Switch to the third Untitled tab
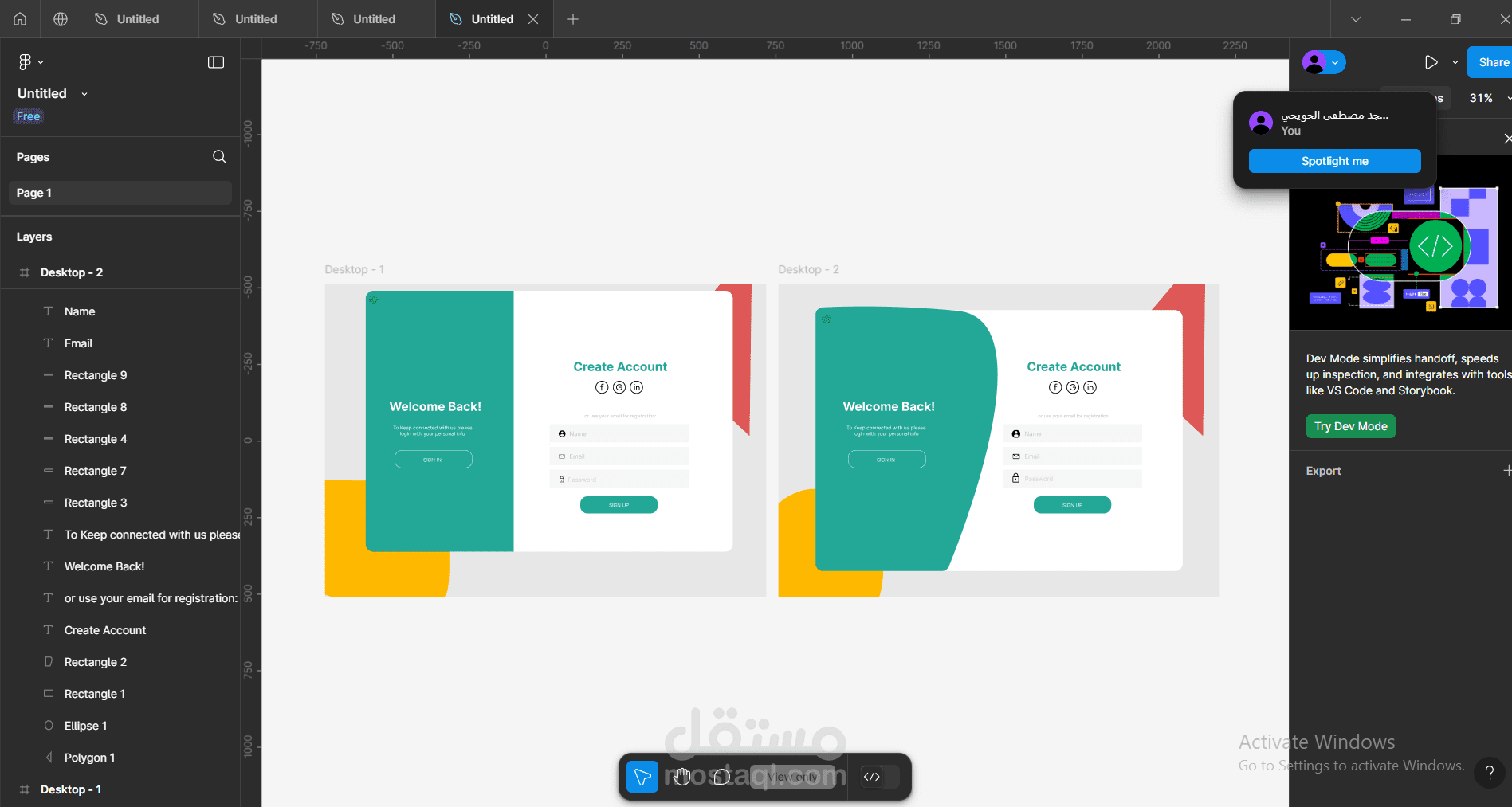Screen dimensions: 1512x807 [x=375, y=19]
